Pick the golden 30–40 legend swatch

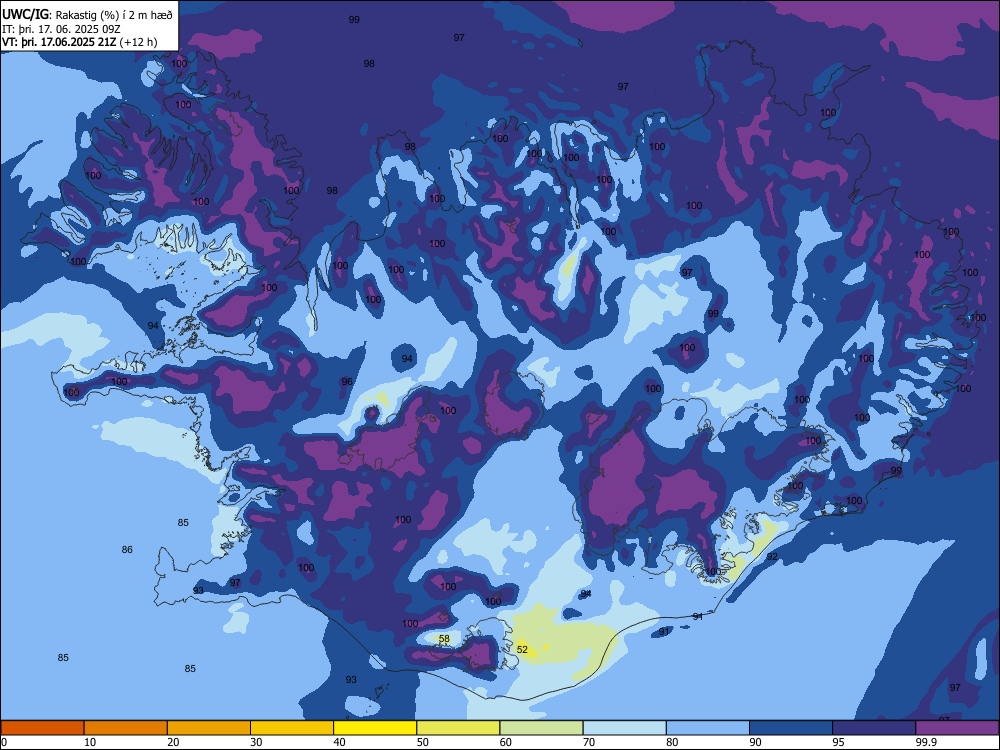[x=292, y=728]
